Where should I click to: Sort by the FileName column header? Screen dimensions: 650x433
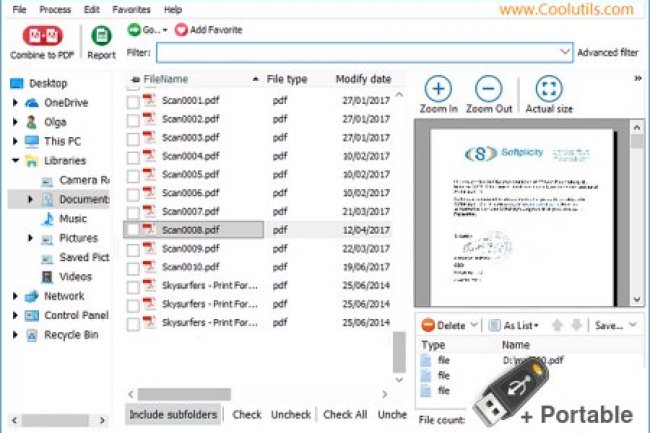pyautogui.click(x=165, y=79)
